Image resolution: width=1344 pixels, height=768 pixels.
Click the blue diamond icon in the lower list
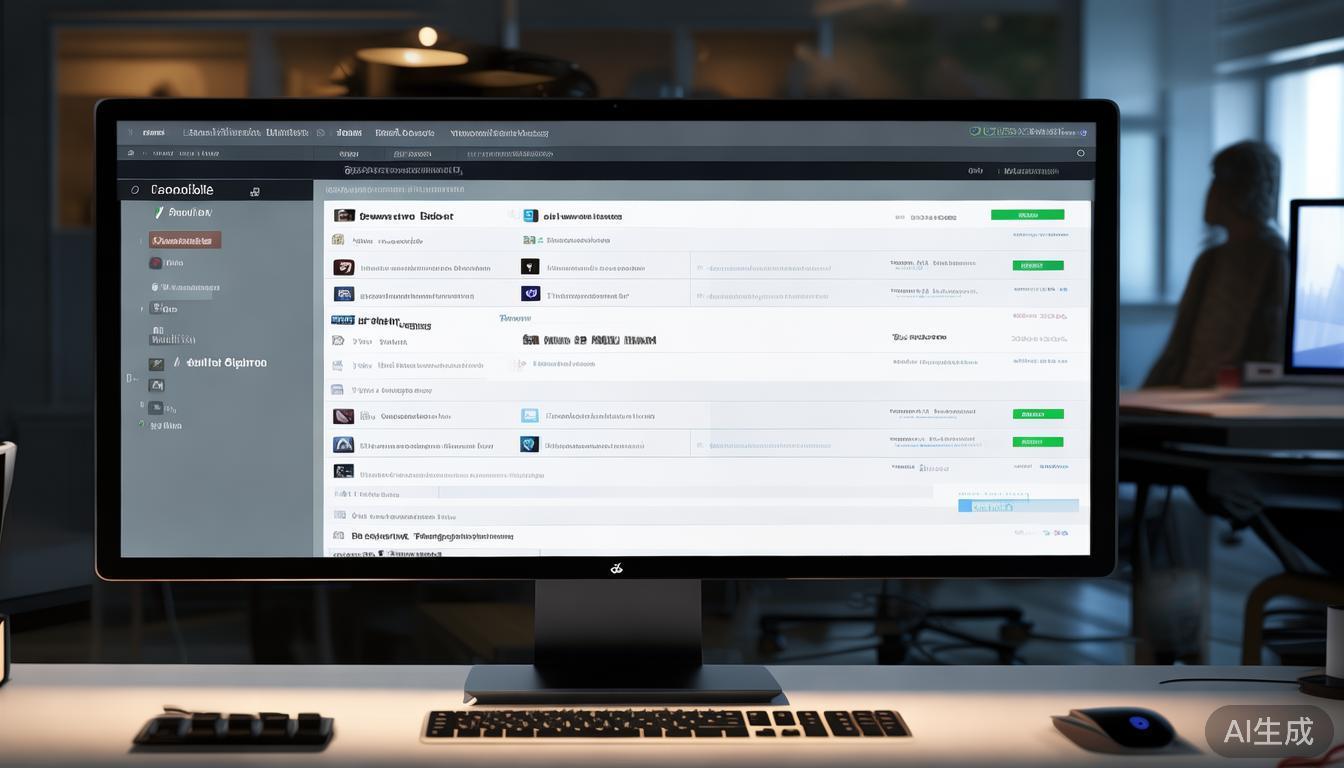pyautogui.click(x=530, y=444)
